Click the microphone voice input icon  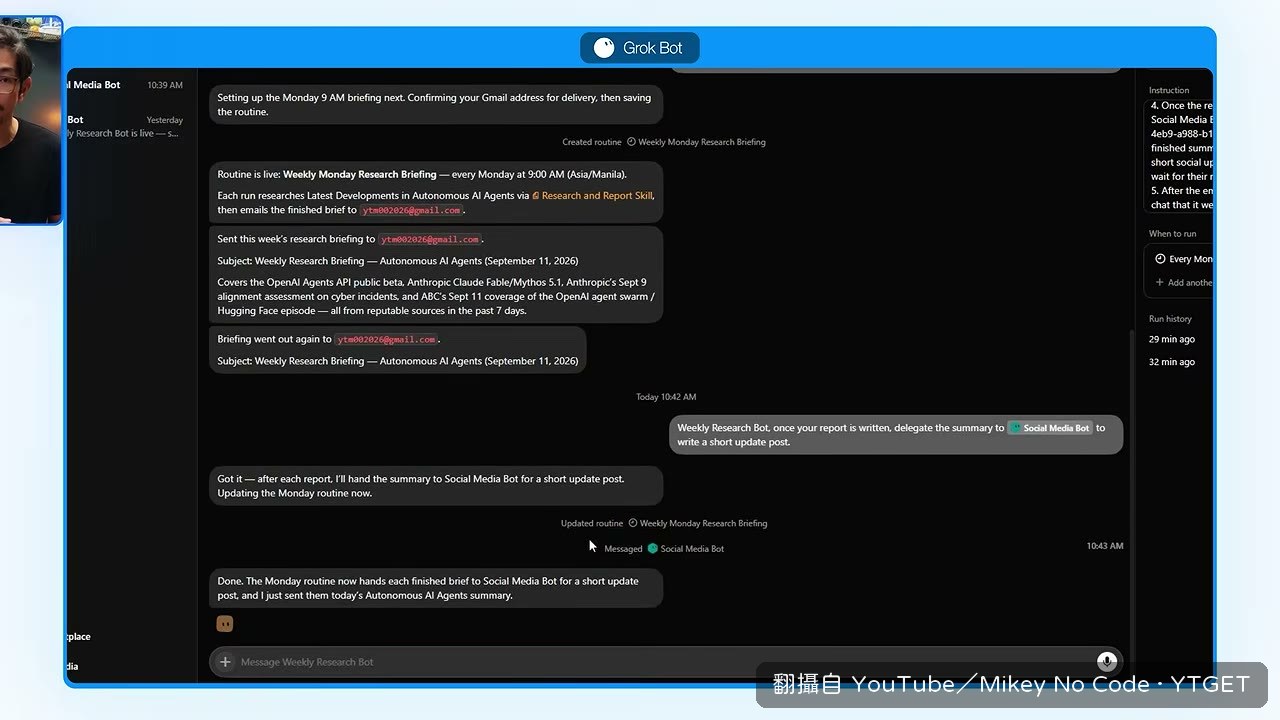[x=1106, y=661]
